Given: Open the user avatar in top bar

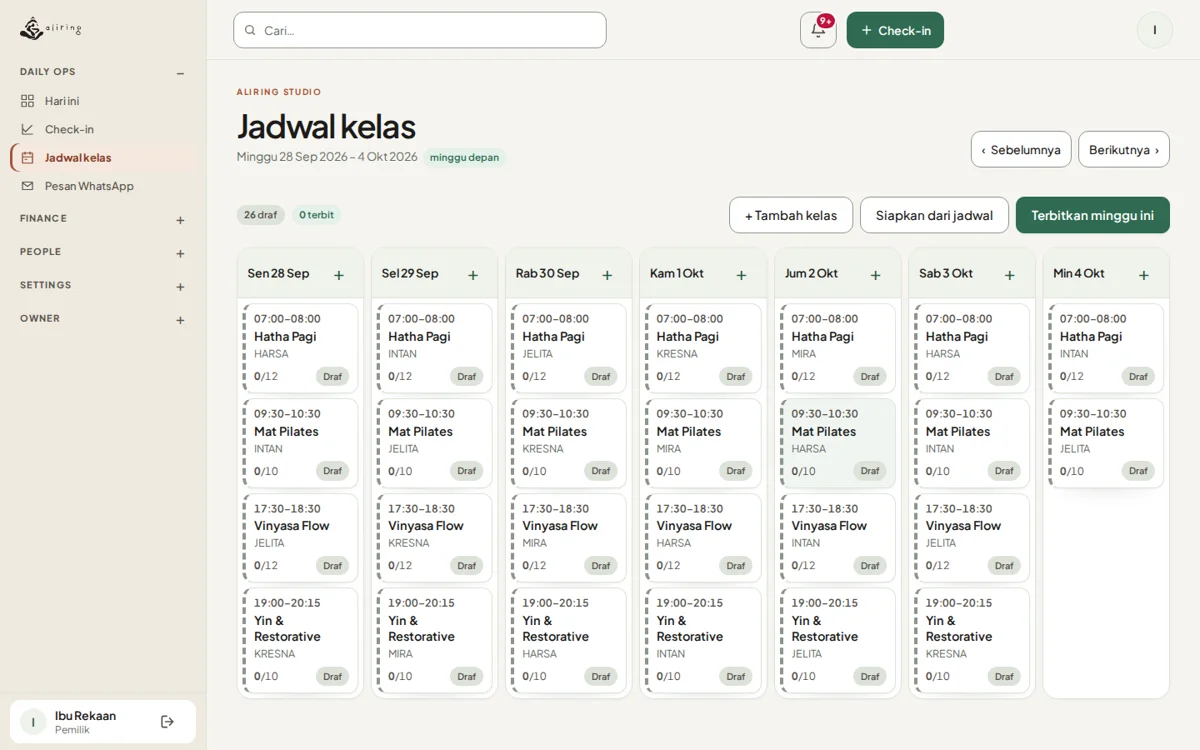Looking at the screenshot, I should click(1155, 30).
